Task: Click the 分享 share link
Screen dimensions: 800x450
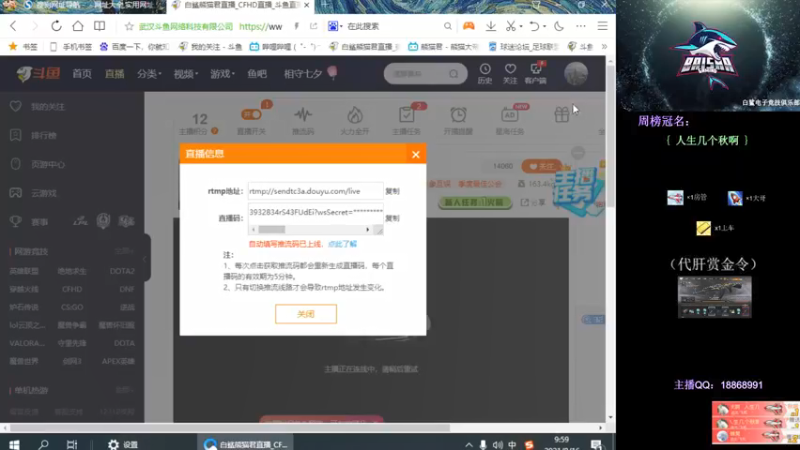Action: tap(533, 203)
